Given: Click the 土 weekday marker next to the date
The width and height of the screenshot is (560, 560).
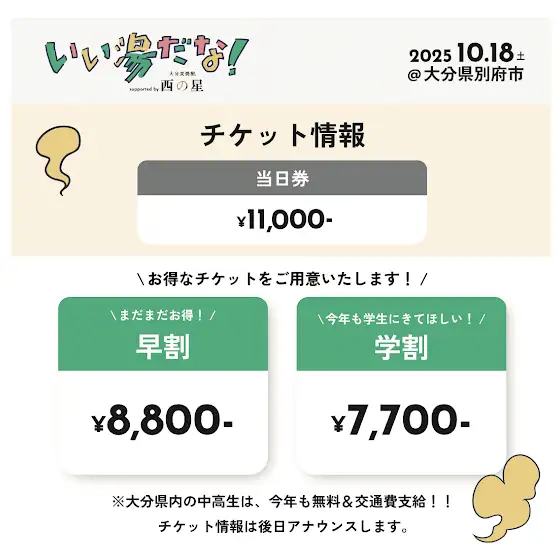Looking at the screenshot, I should pyautogui.click(x=520, y=56).
